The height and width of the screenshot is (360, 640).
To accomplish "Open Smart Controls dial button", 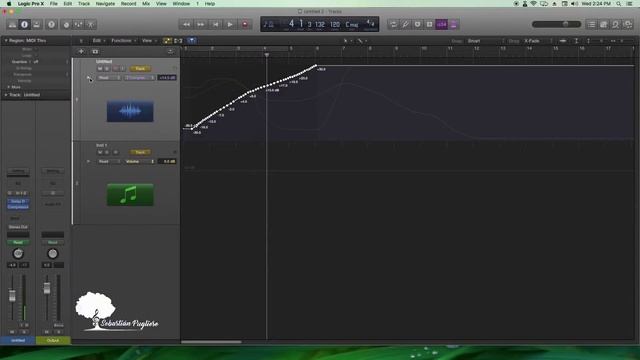I will coord(66,24).
